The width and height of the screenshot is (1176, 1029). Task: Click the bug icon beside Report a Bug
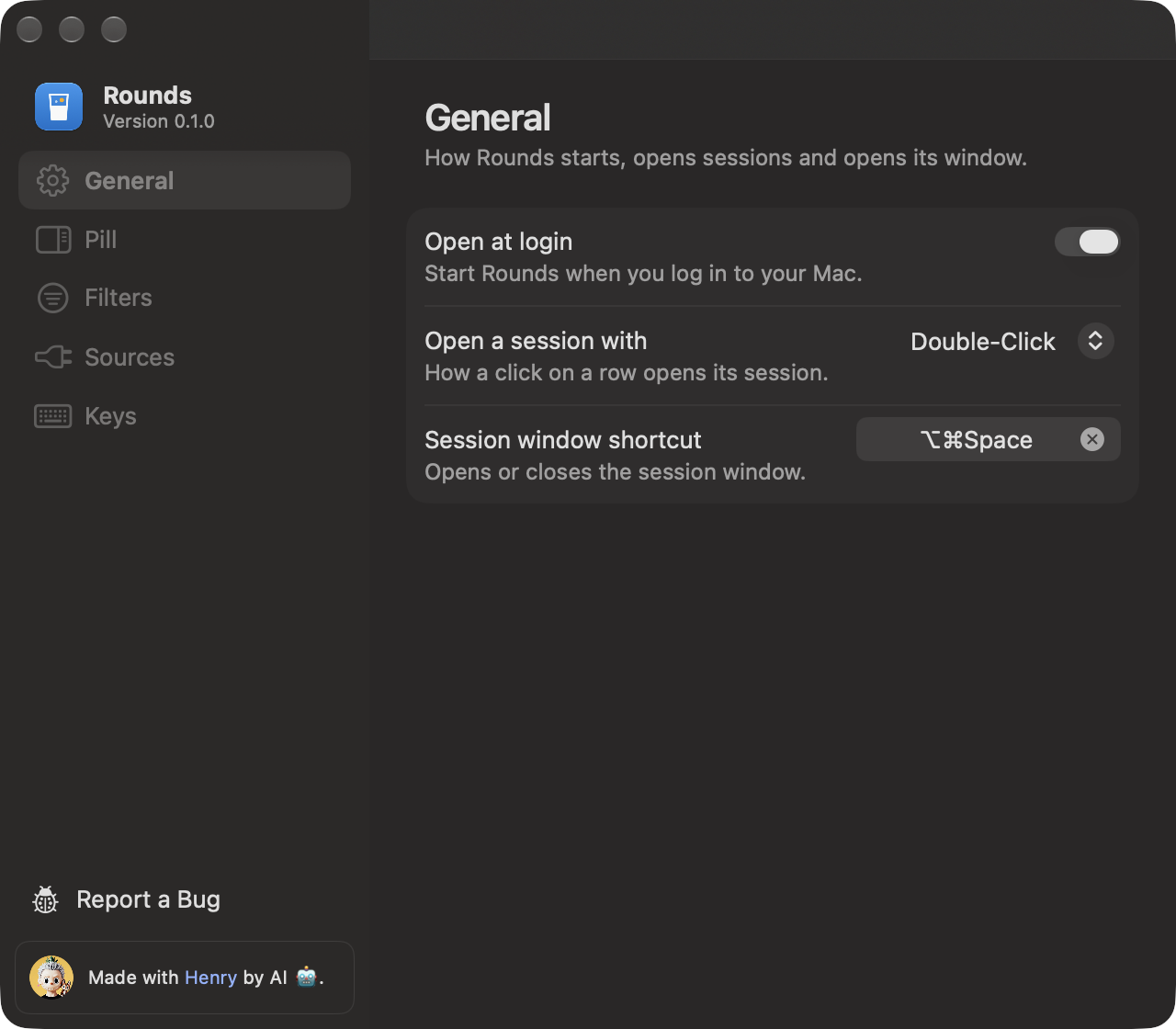point(45,899)
